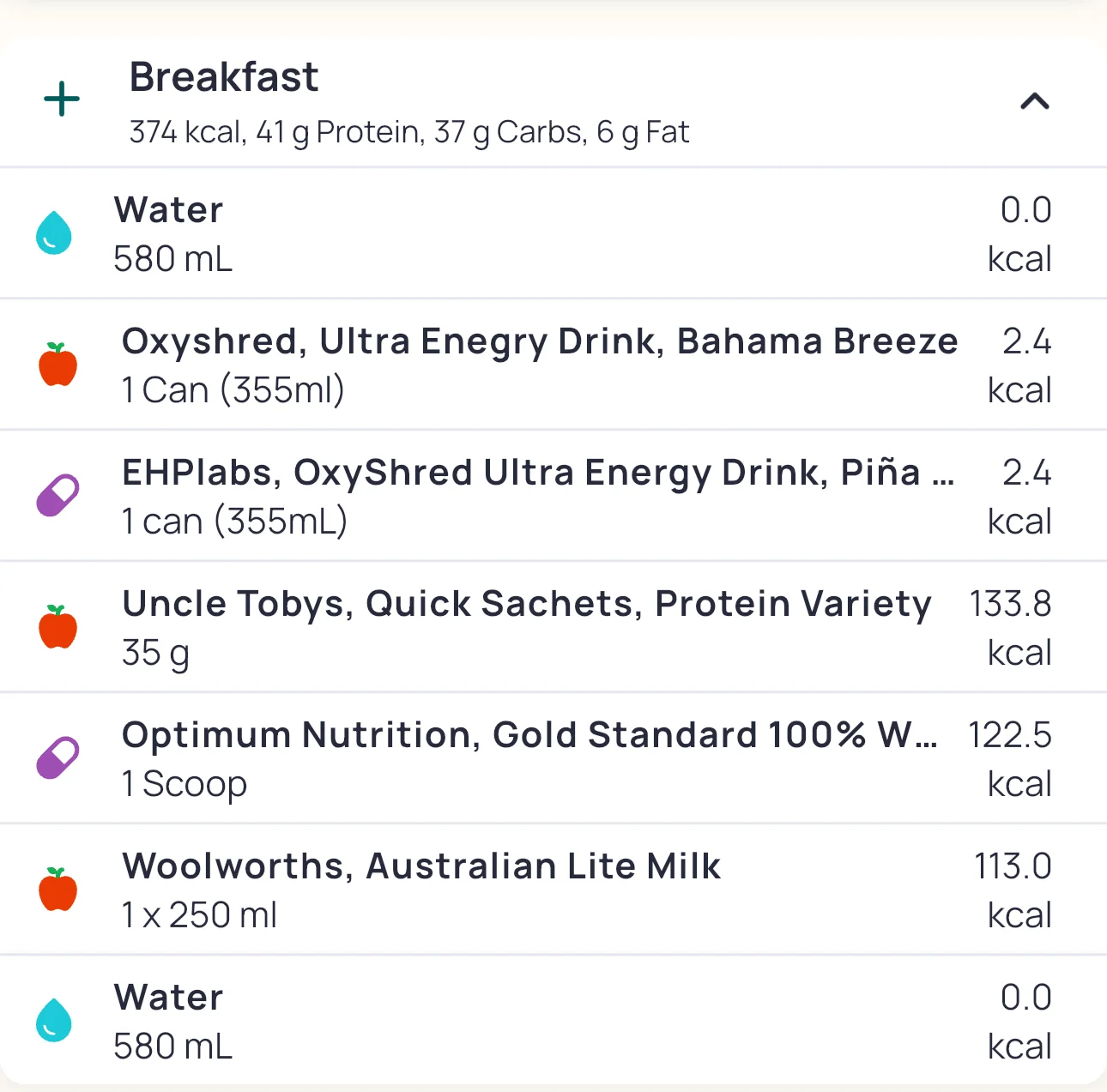
Task: Click the apple icon beside Woolworths Lite Milk
Action: coord(58,889)
